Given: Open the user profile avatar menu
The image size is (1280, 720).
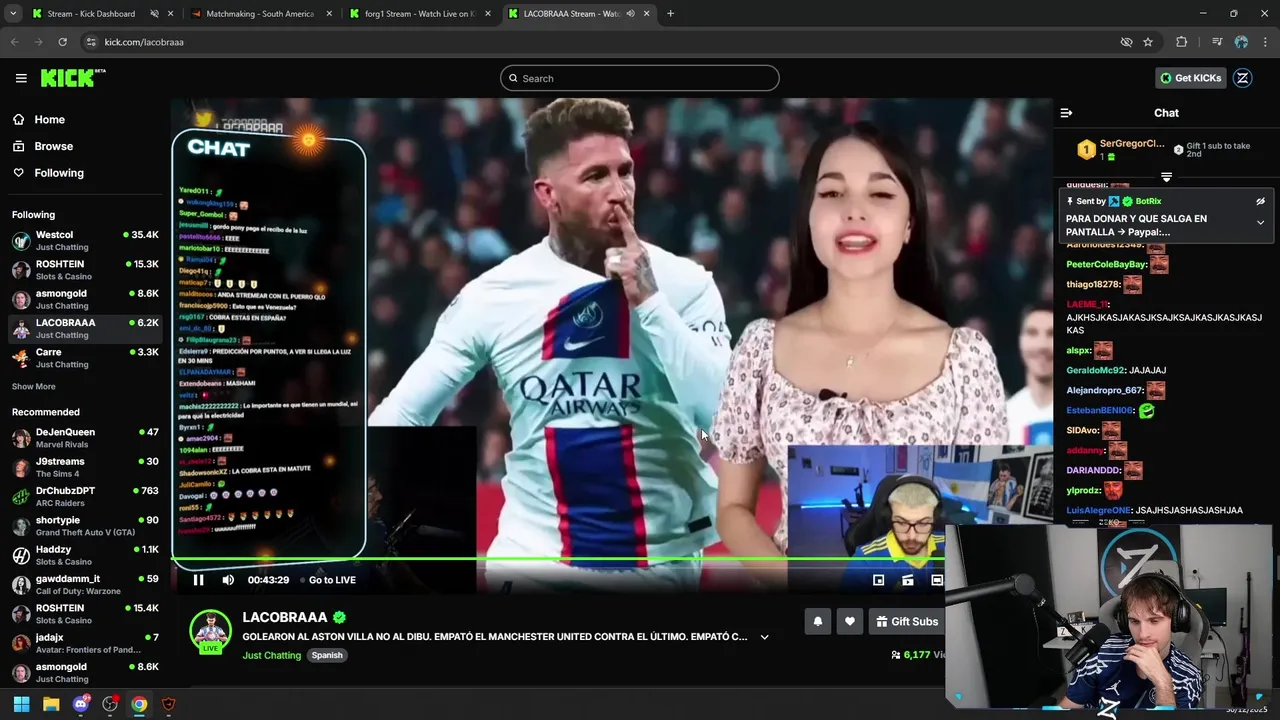Looking at the screenshot, I should click(1243, 78).
